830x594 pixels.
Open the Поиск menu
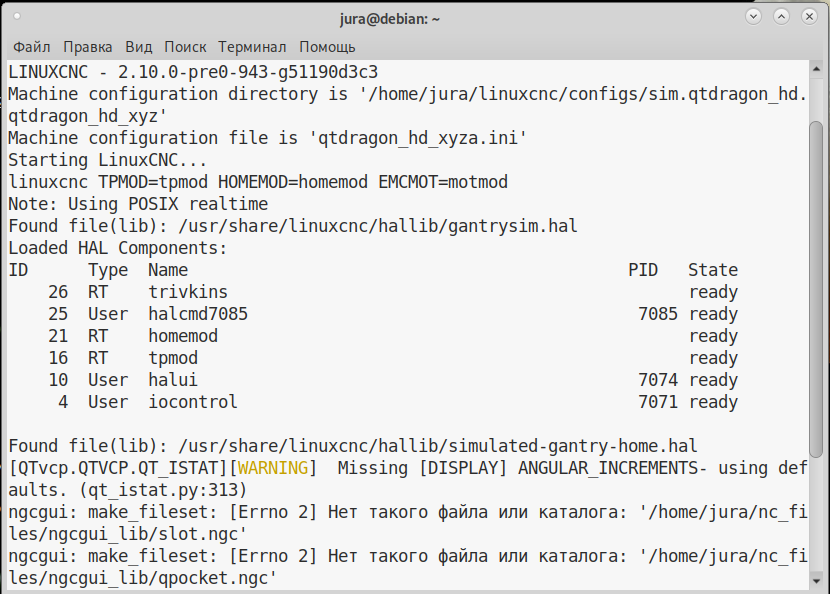click(x=185, y=47)
